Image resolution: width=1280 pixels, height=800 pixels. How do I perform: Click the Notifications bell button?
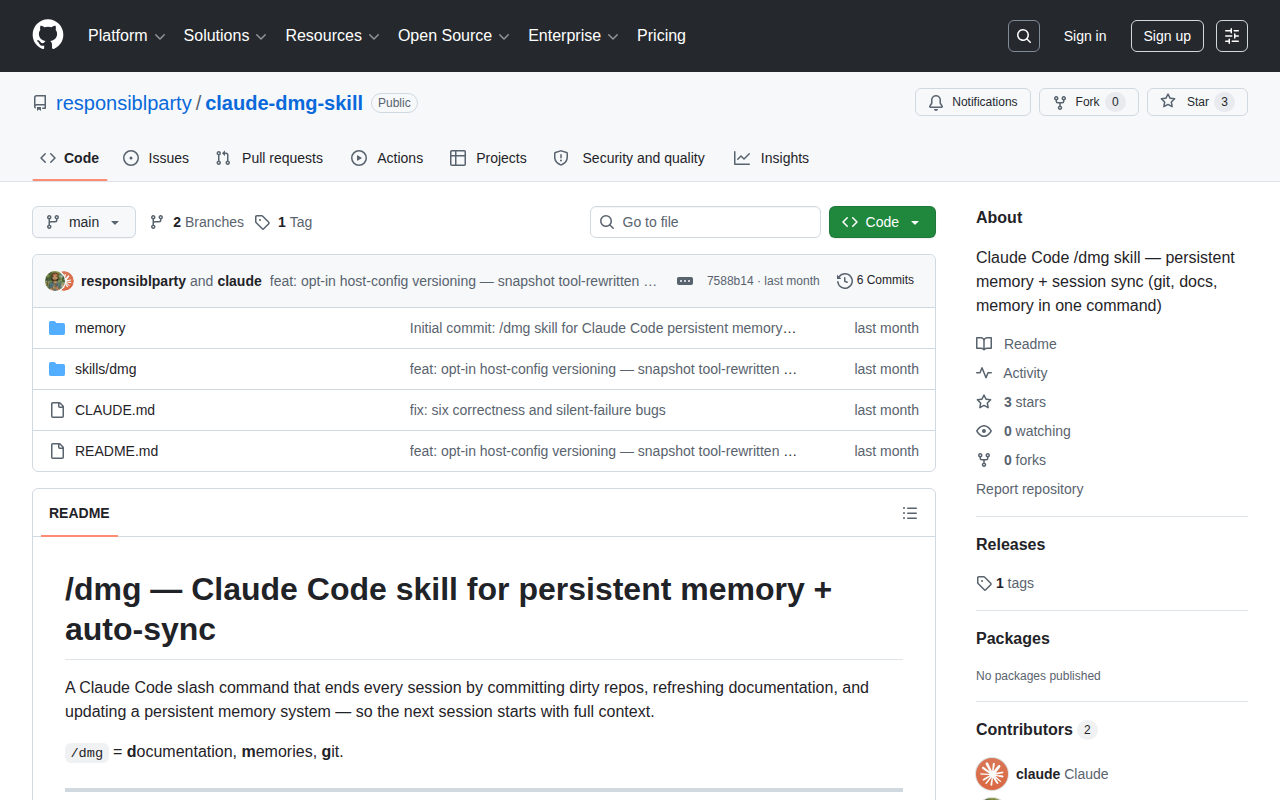973,102
